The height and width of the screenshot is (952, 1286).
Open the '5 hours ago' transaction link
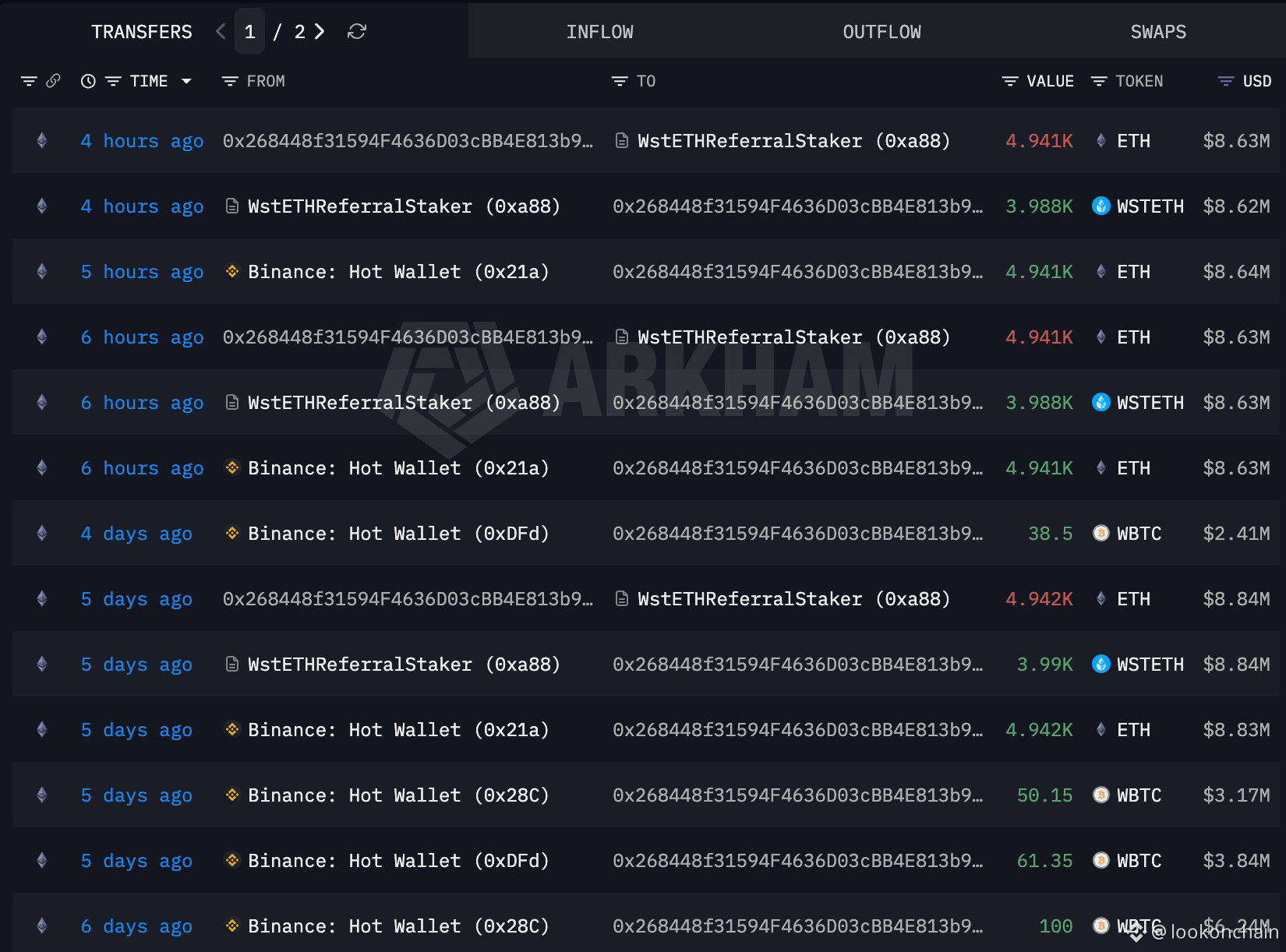[142, 272]
